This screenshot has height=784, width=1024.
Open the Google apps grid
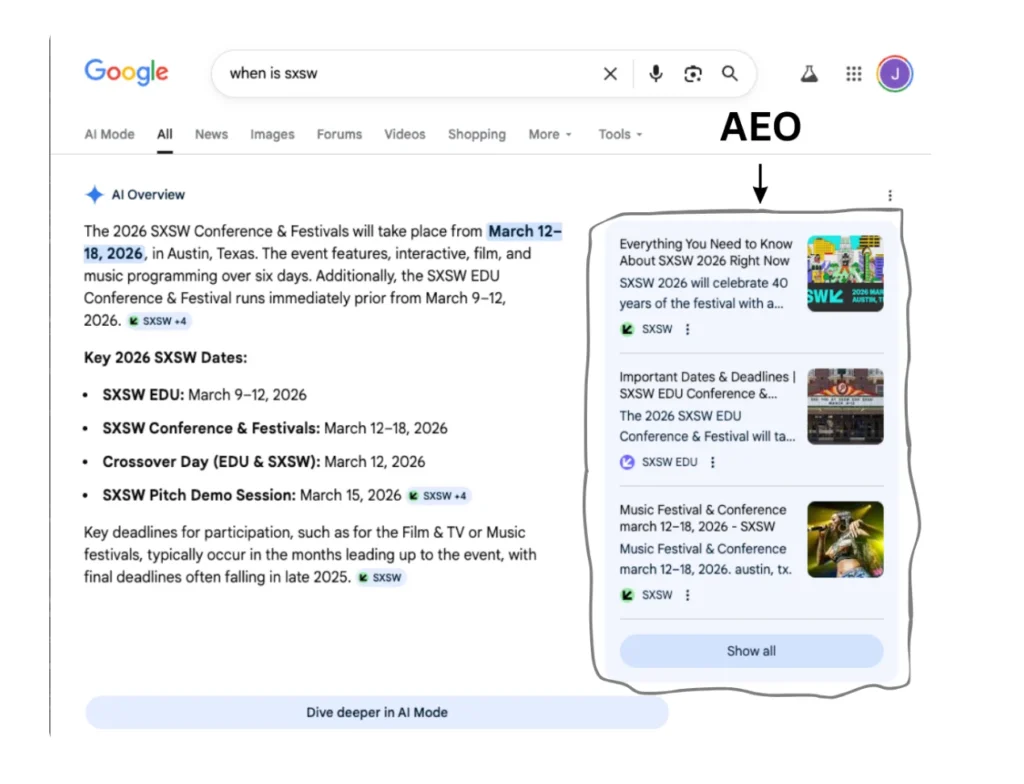[x=853, y=74]
